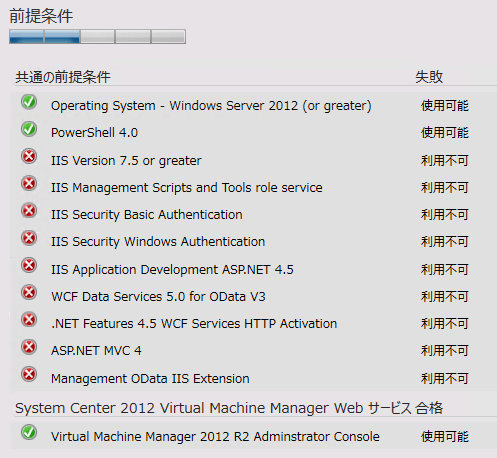
Task: Click green check icon beside Operating System row
Action: 29,102
